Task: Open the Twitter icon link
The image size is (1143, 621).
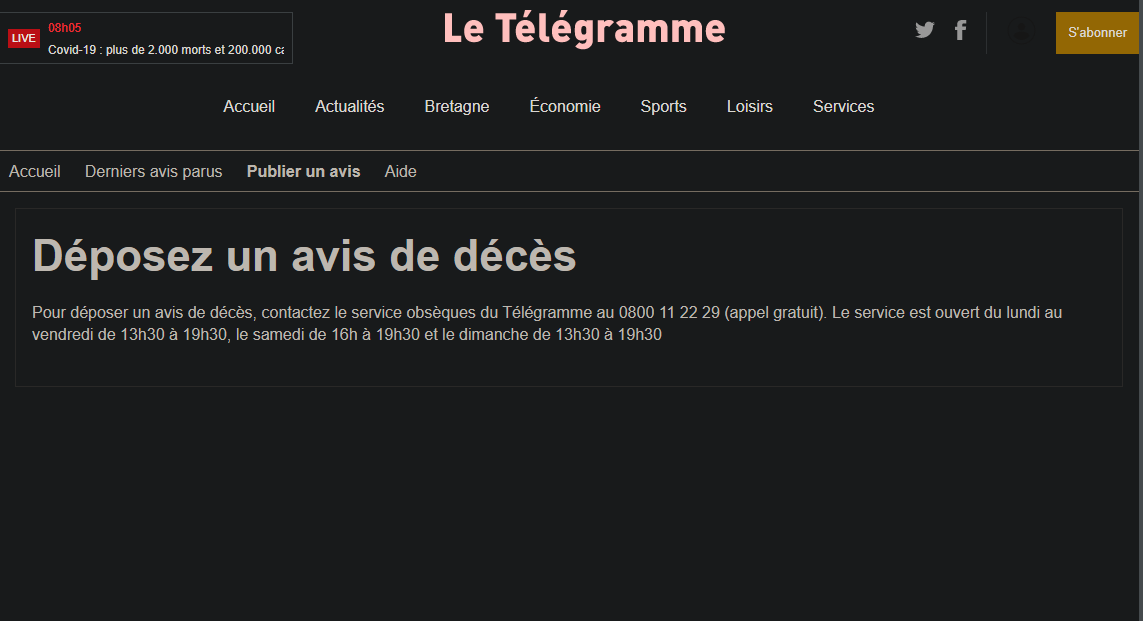Action: click(x=924, y=30)
